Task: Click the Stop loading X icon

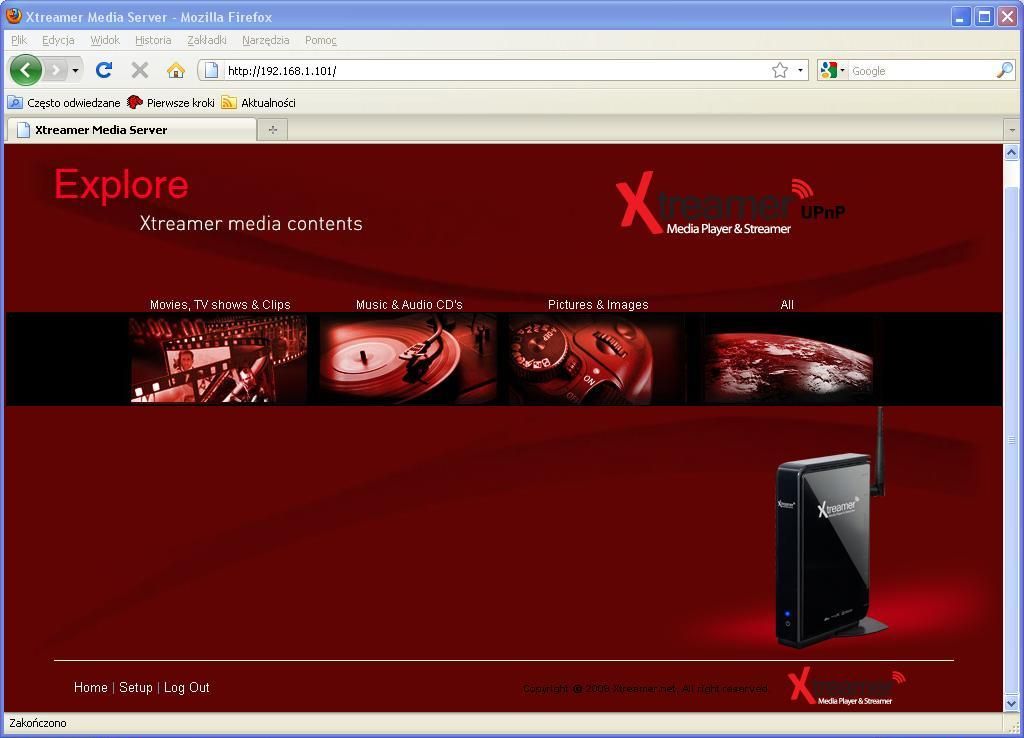Action: (140, 70)
